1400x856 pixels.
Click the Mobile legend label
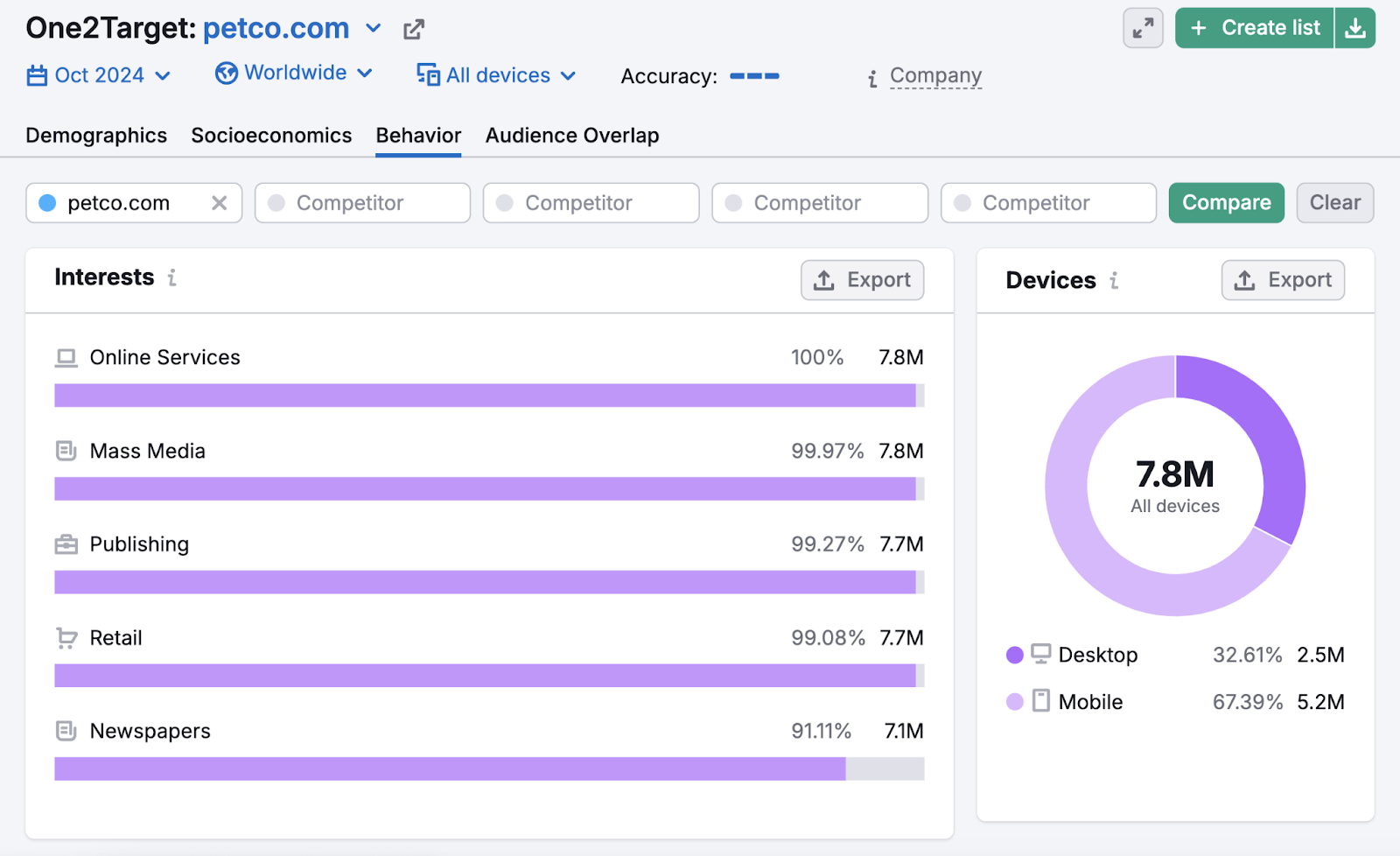(x=1090, y=702)
